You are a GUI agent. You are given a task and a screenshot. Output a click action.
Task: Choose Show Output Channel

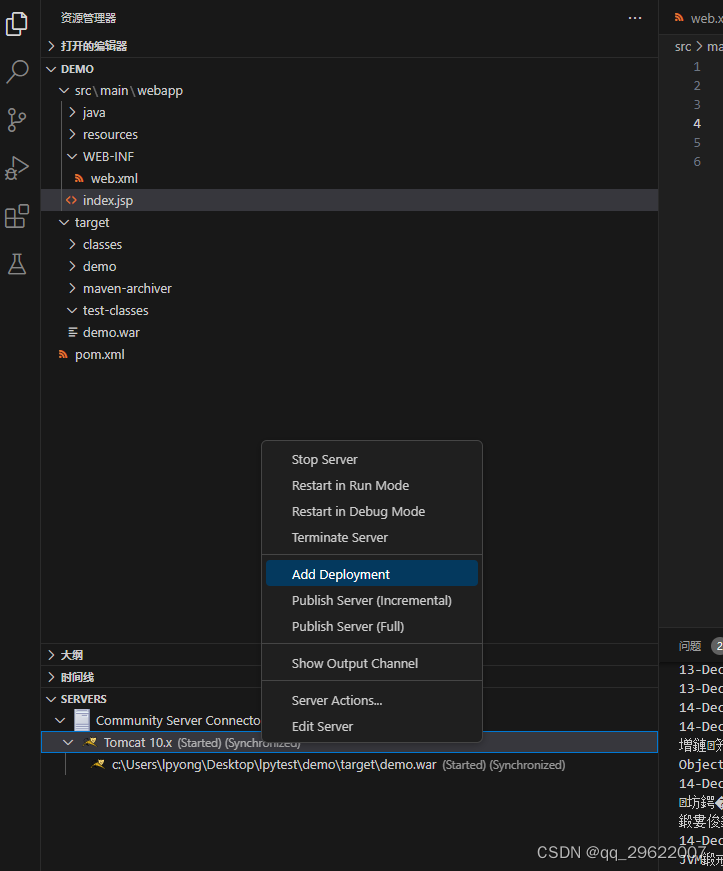click(372, 663)
